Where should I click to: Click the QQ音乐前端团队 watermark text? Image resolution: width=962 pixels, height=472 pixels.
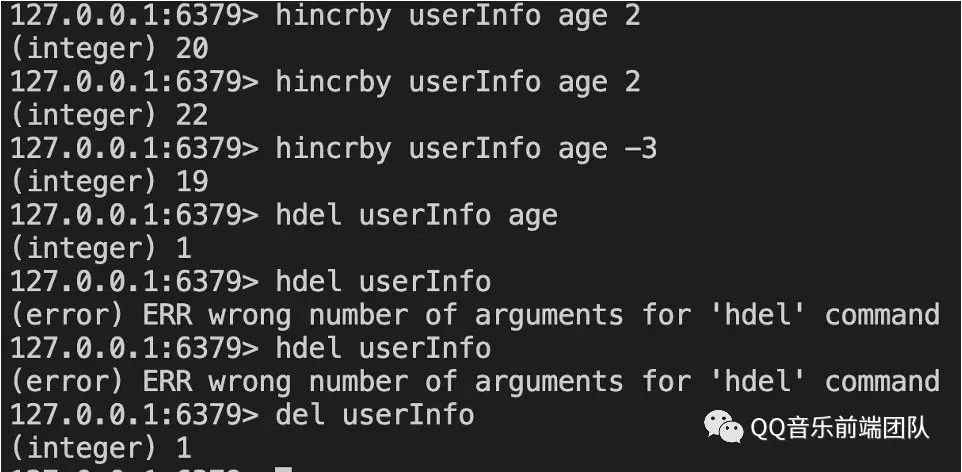click(x=840, y=429)
